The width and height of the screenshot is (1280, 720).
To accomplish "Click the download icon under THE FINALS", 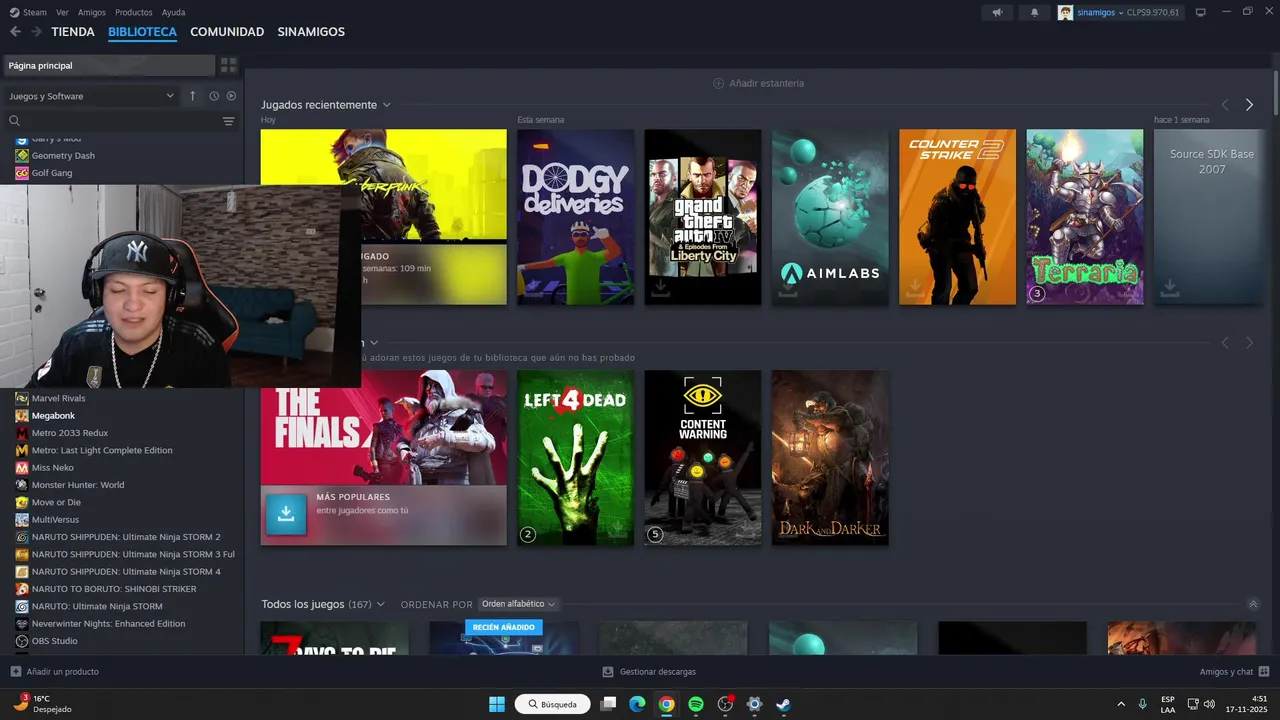I will (x=286, y=513).
